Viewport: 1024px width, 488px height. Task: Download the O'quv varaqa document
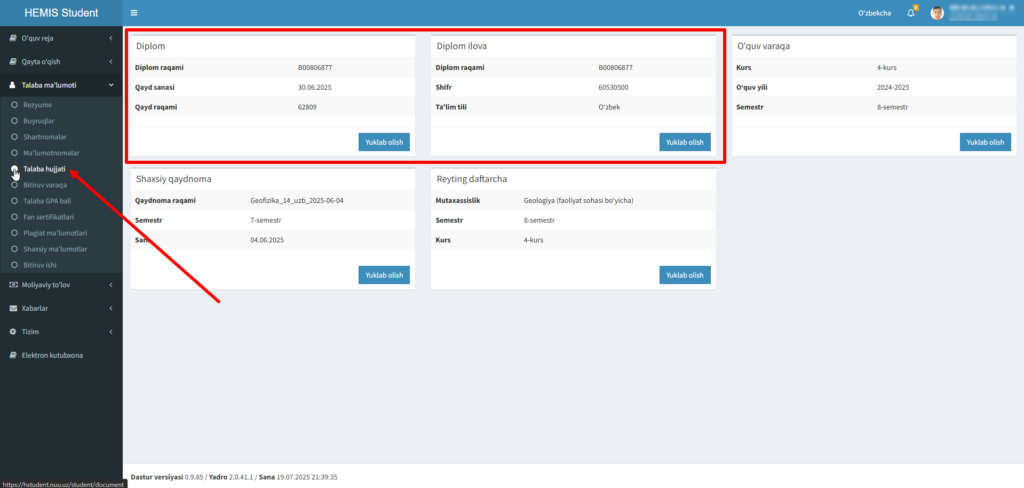coord(985,142)
